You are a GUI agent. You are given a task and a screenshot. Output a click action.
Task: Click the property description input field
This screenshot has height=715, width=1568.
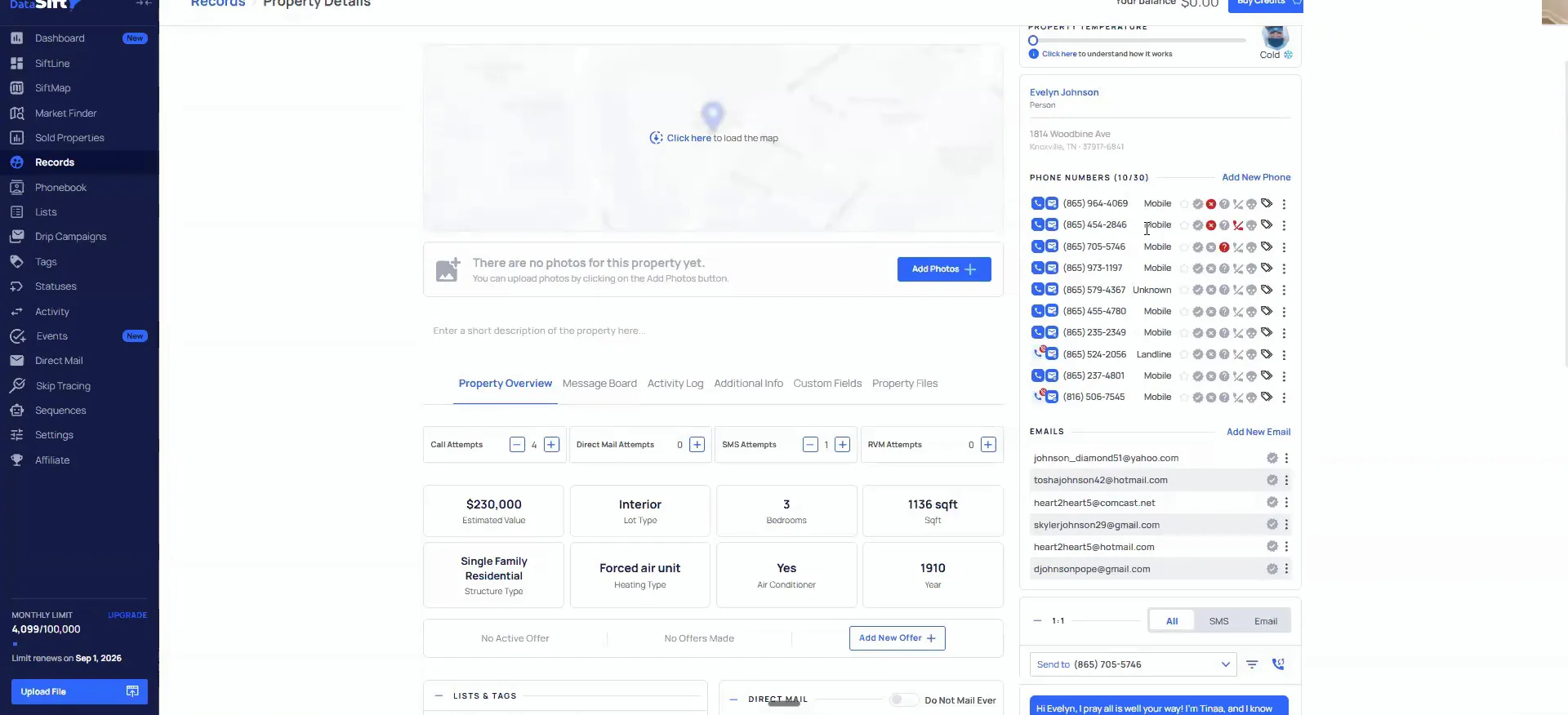(x=713, y=331)
